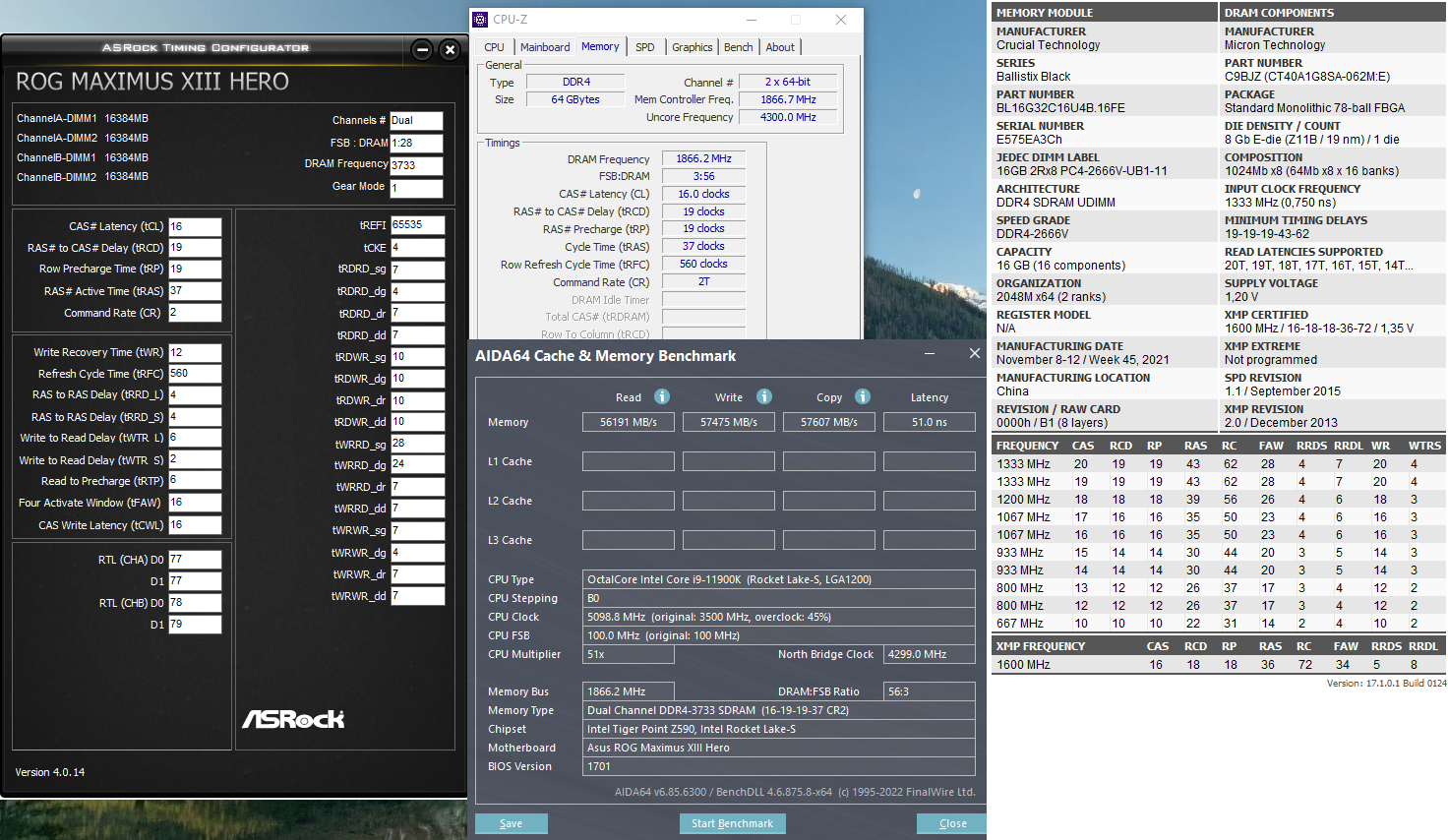Click the info icon next to Write
The image size is (1448, 840).
point(764,396)
